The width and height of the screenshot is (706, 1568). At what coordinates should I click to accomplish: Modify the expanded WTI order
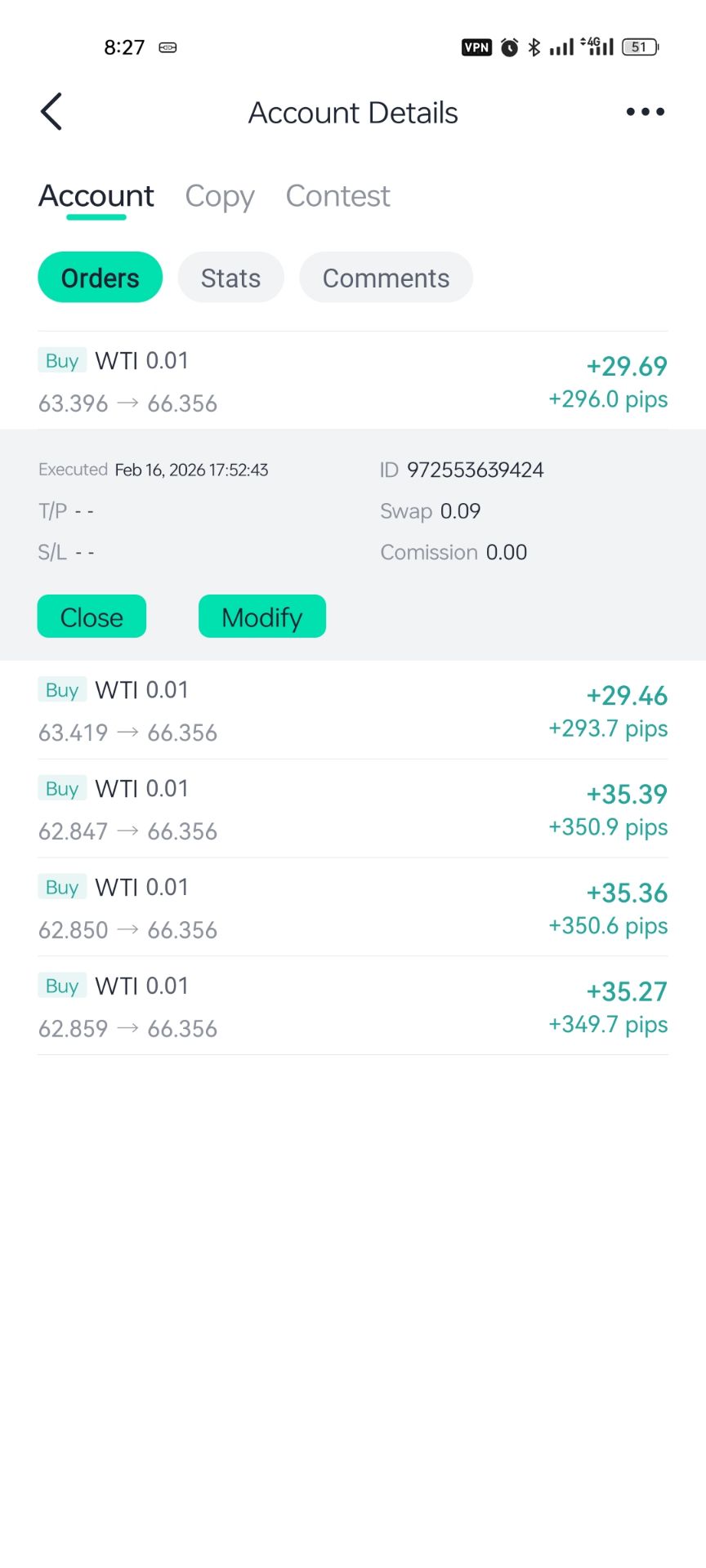[261, 617]
